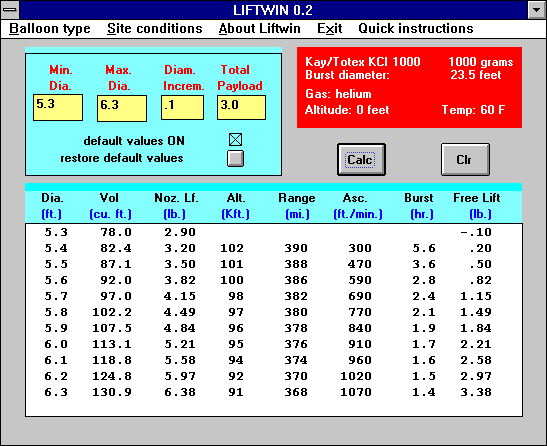Select the Exit menu item
Screen dimensions: 547x446
click(x=329, y=29)
